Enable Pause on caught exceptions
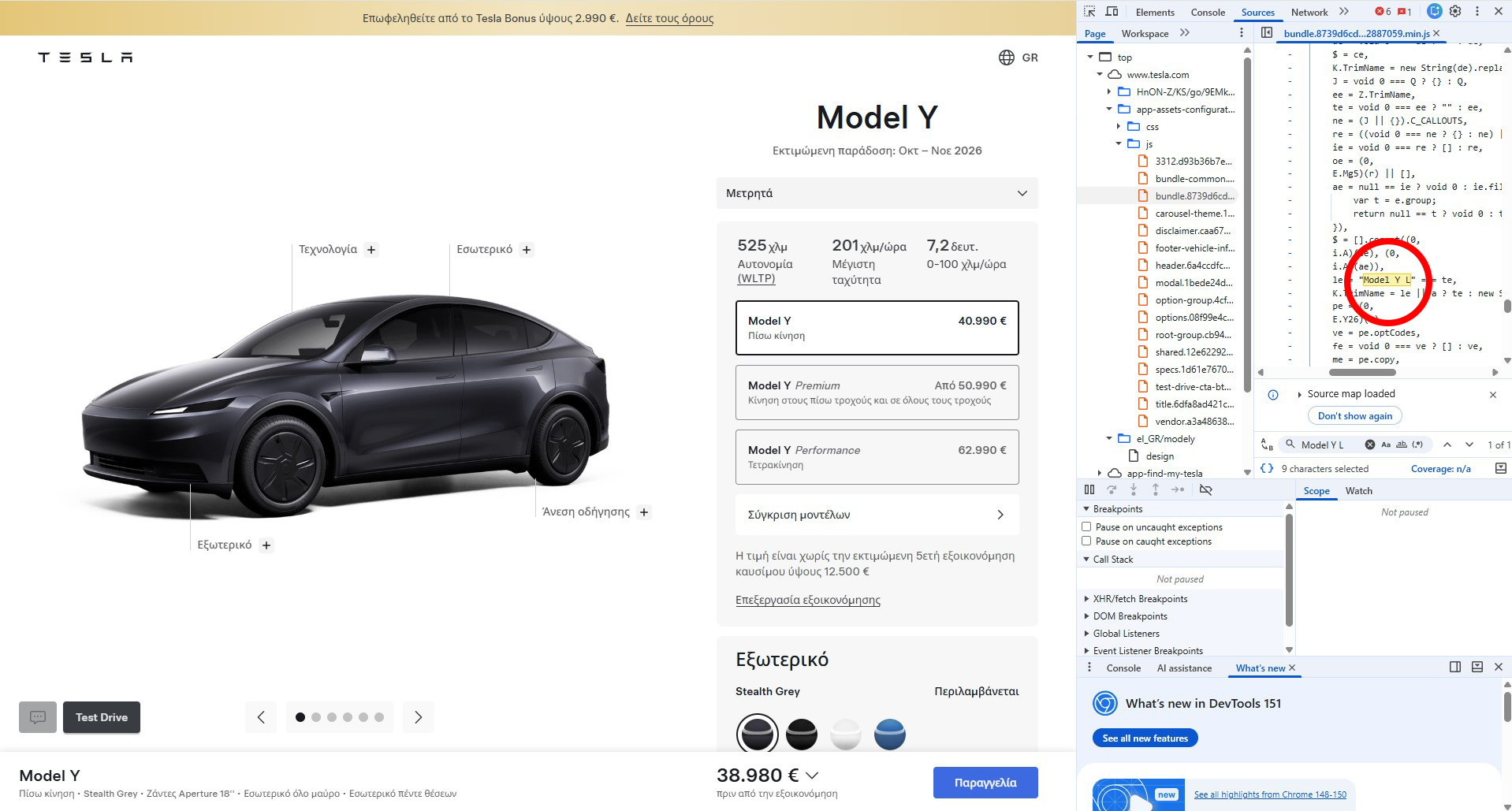 [1086, 541]
